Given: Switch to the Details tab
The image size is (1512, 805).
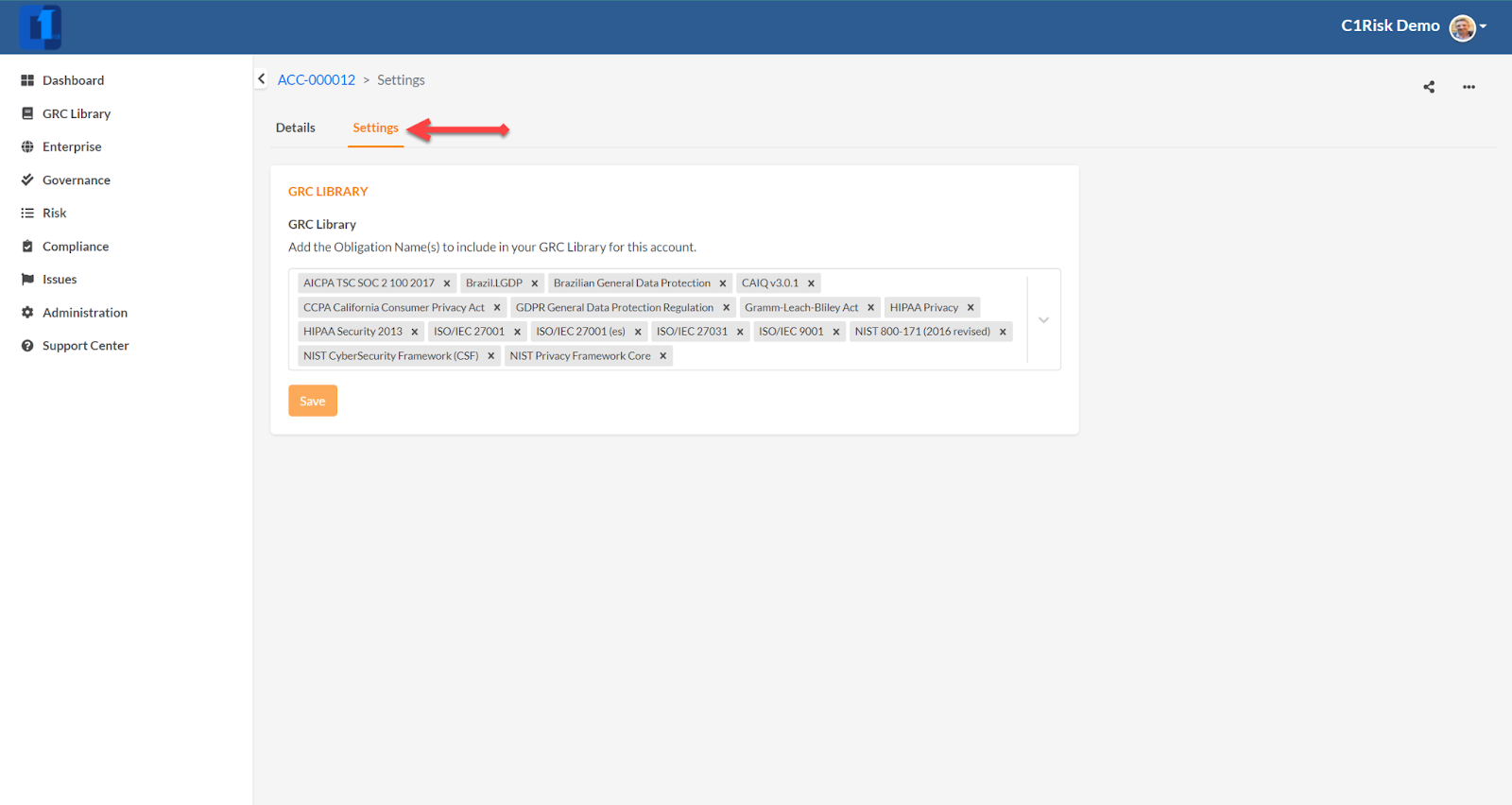Looking at the screenshot, I should pos(296,128).
